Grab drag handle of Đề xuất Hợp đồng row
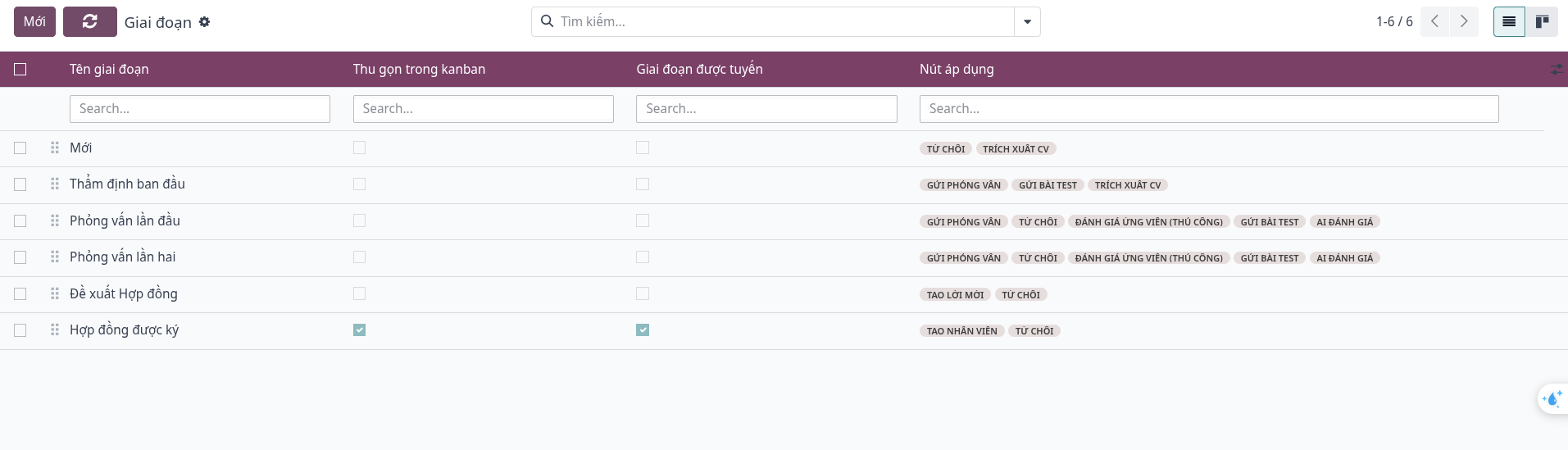 [55, 293]
